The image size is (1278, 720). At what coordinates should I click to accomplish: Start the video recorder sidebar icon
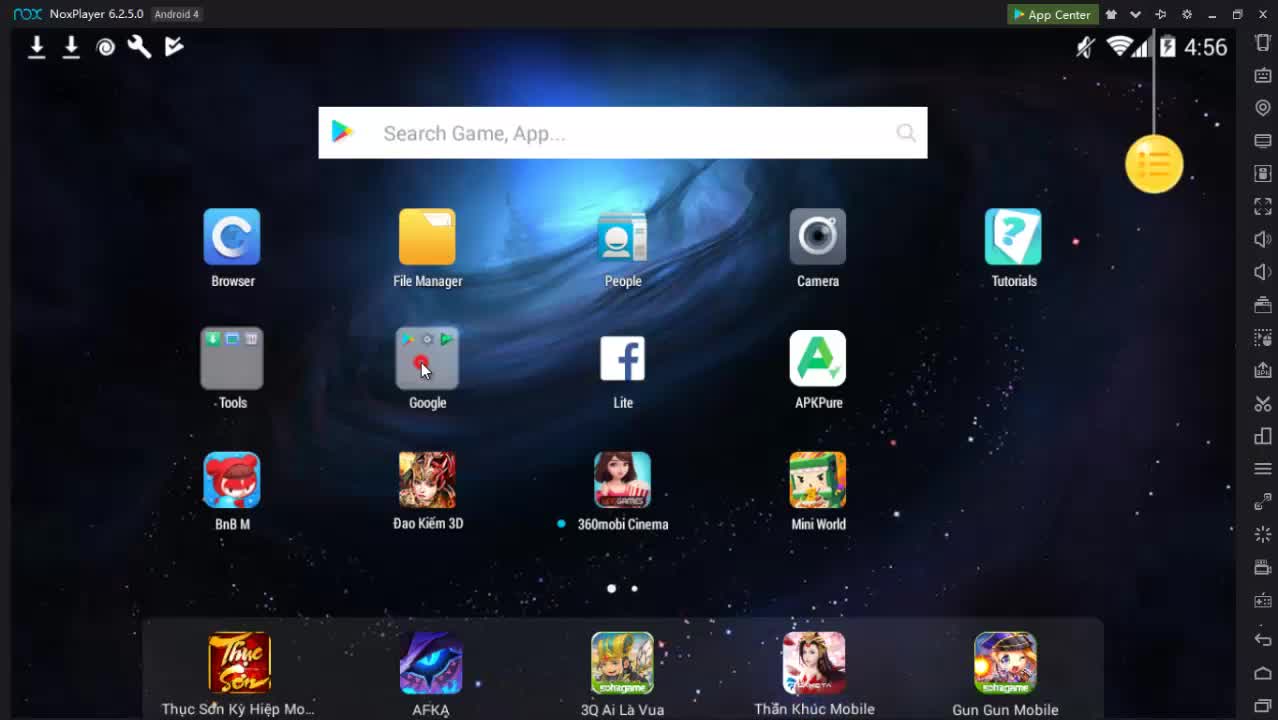(1263, 567)
